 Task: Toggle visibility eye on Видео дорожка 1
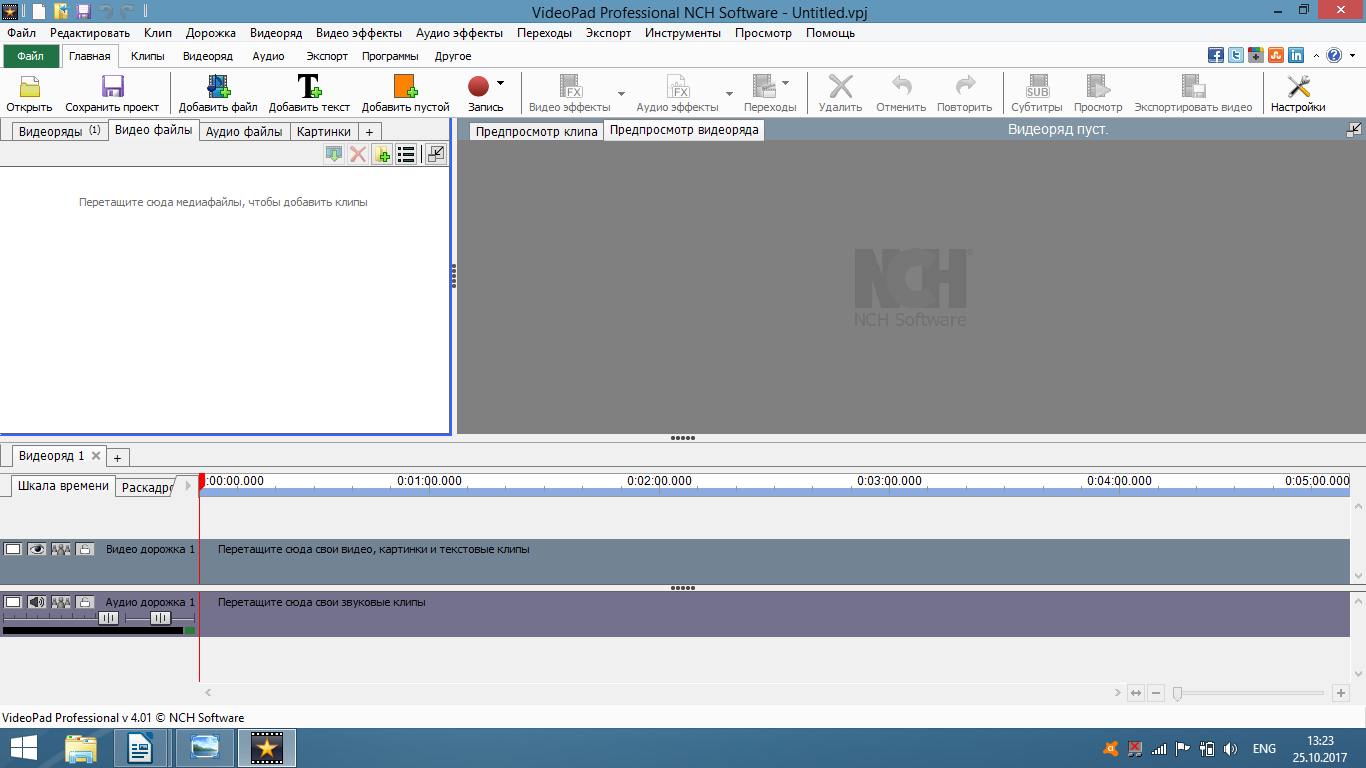(x=37, y=549)
